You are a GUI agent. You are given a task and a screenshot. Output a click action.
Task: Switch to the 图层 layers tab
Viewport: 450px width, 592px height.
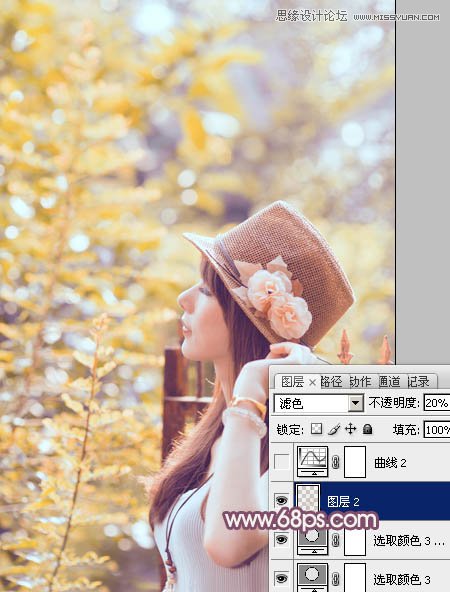(x=292, y=382)
